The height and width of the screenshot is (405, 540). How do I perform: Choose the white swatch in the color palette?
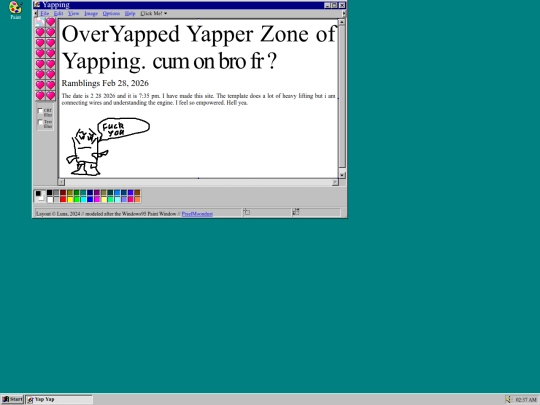point(50,199)
